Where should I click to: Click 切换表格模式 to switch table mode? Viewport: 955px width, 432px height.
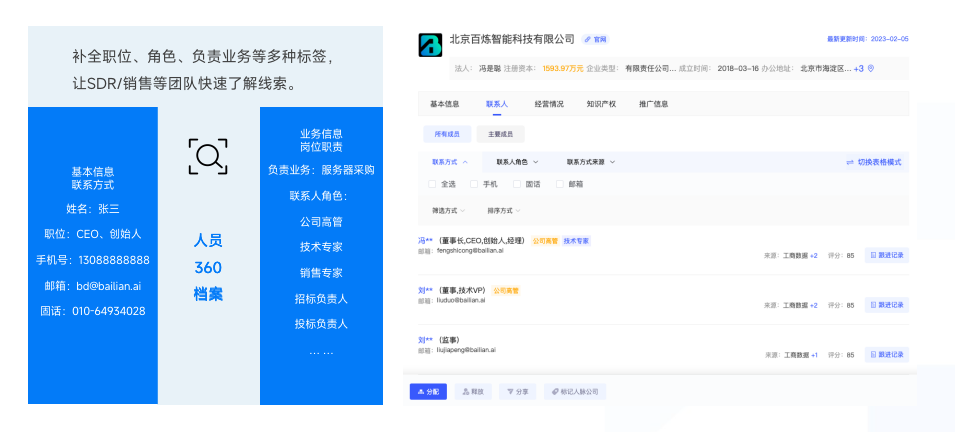[x=873, y=163]
